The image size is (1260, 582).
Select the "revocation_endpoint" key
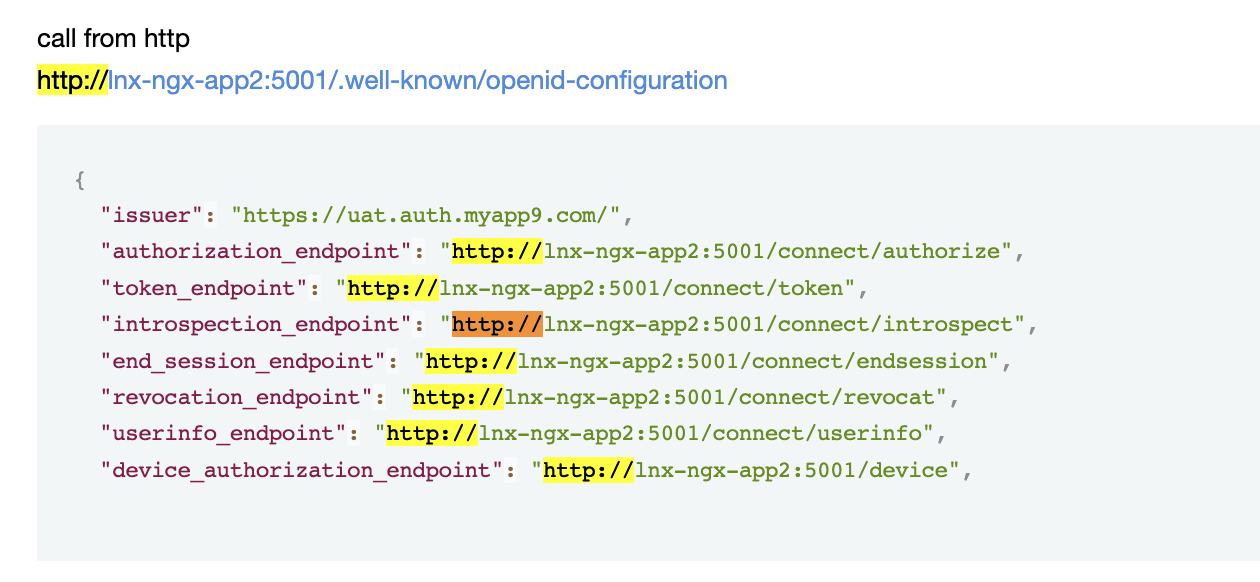(x=230, y=397)
